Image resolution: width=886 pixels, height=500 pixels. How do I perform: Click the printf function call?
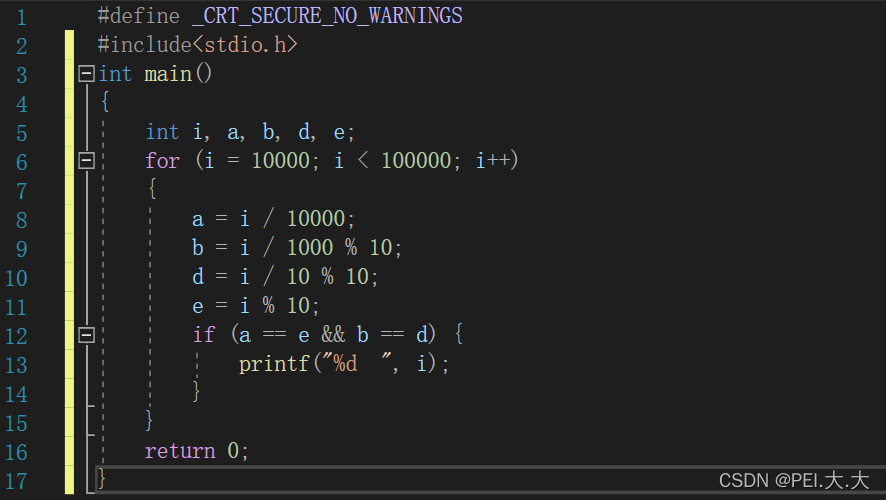273,364
